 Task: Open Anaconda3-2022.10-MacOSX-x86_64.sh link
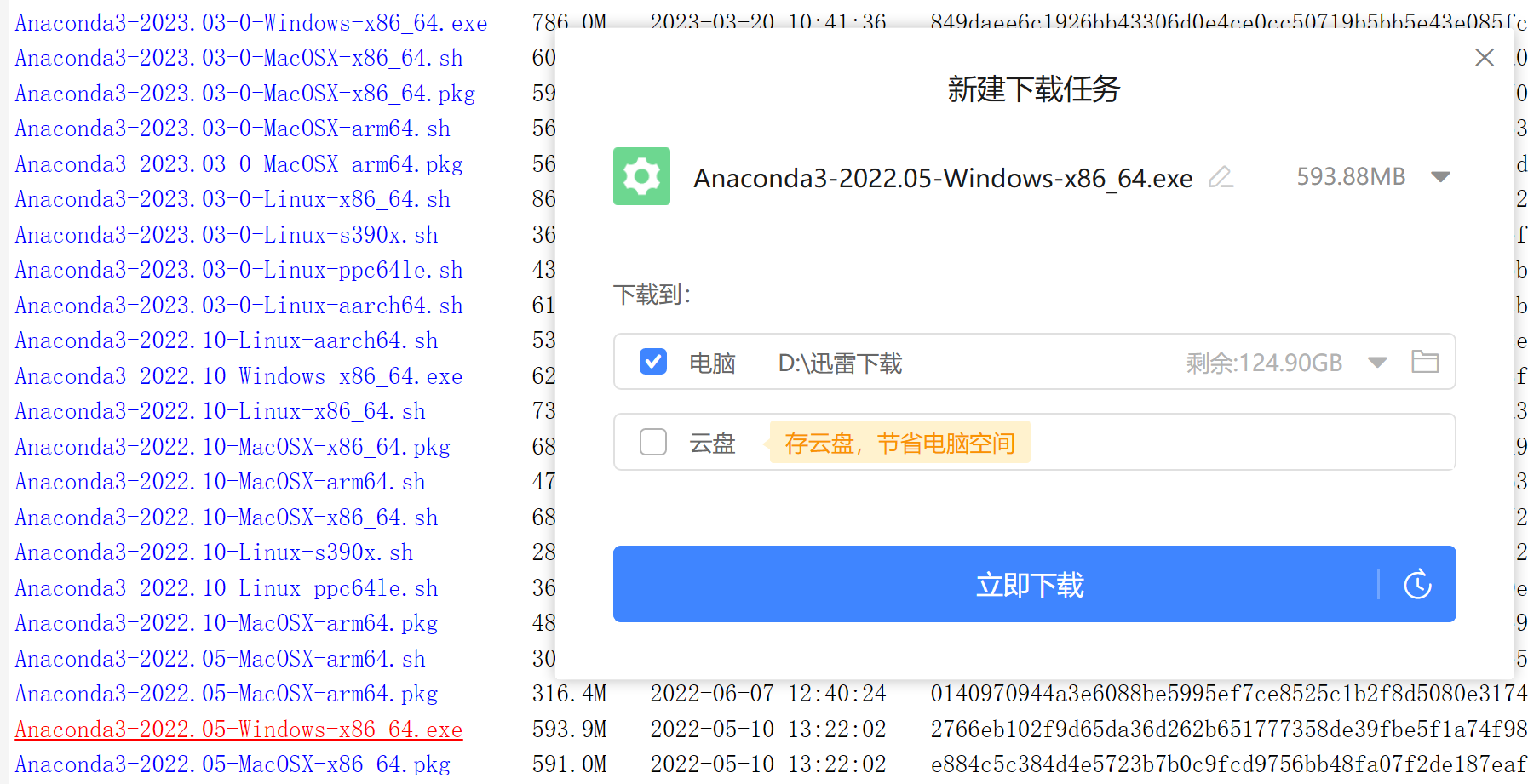pyautogui.click(x=227, y=518)
